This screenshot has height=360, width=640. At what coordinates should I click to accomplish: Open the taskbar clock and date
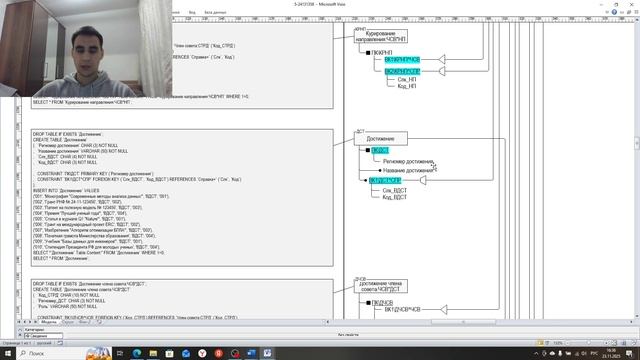pyautogui.click(x=611, y=353)
